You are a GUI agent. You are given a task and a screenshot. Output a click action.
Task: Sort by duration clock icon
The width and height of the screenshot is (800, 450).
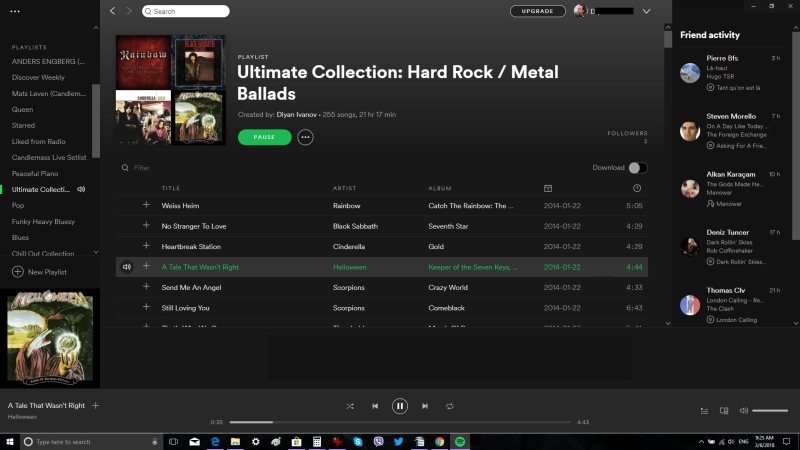point(637,188)
